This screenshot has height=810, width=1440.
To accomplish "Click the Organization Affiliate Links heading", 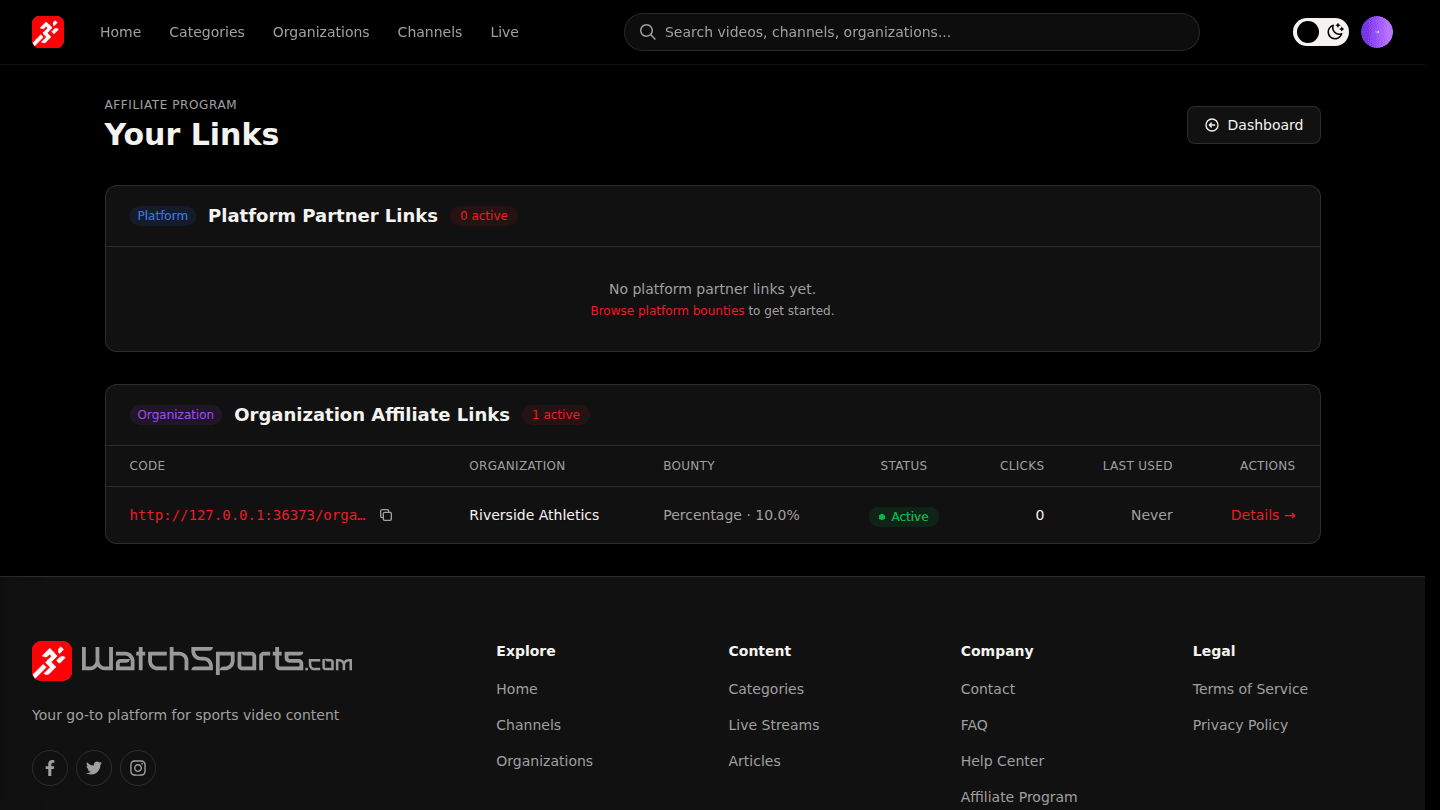I will point(372,415).
